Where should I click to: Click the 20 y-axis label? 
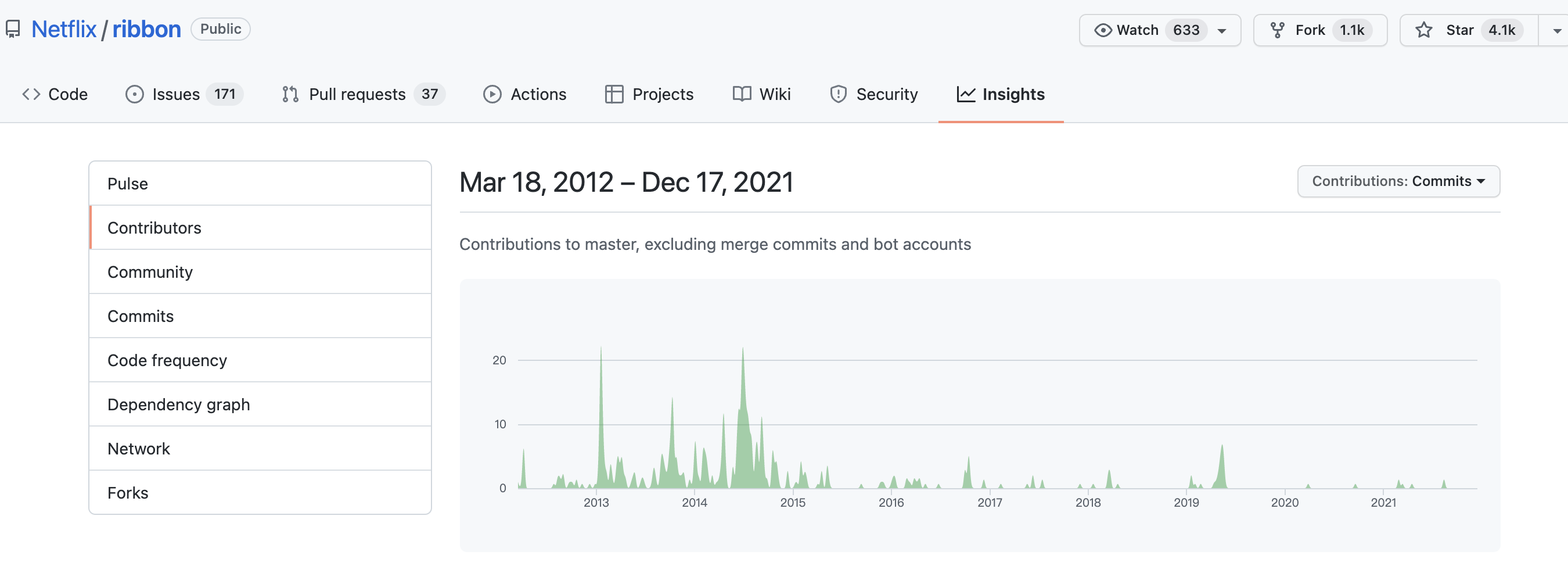[499, 360]
